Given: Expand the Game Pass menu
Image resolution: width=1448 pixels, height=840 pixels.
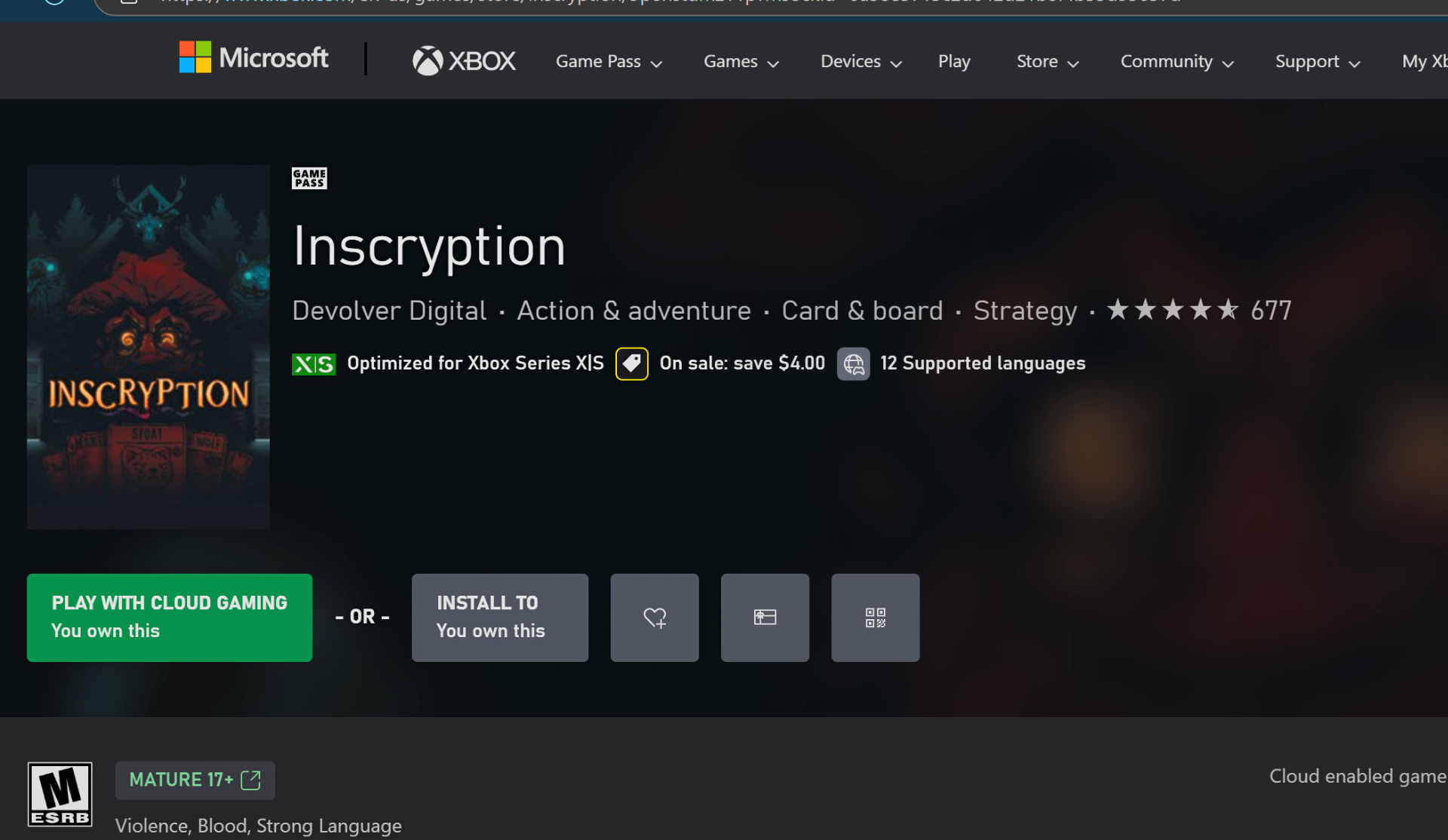Looking at the screenshot, I should click(x=609, y=62).
